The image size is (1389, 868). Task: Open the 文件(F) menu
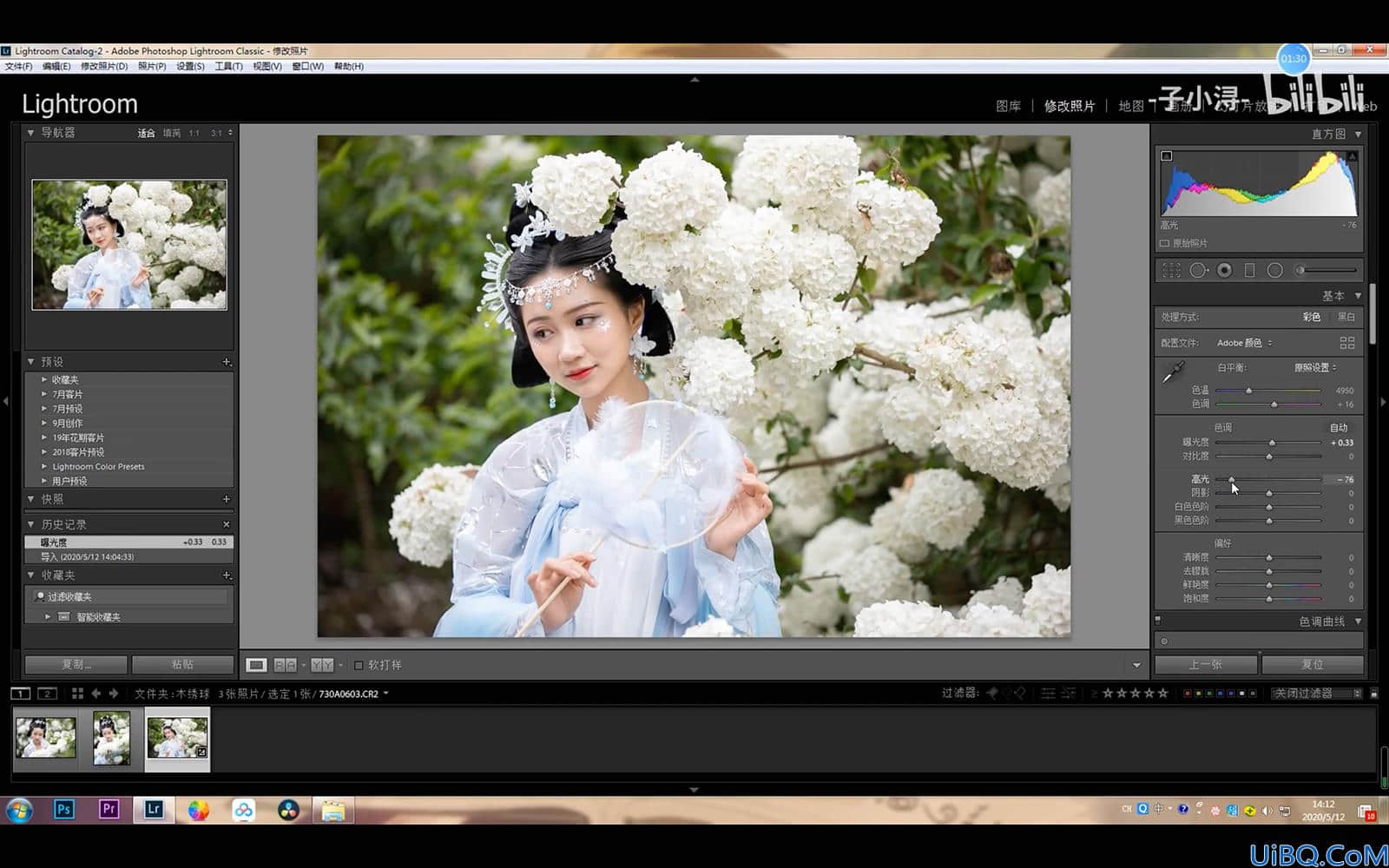point(18,66)
